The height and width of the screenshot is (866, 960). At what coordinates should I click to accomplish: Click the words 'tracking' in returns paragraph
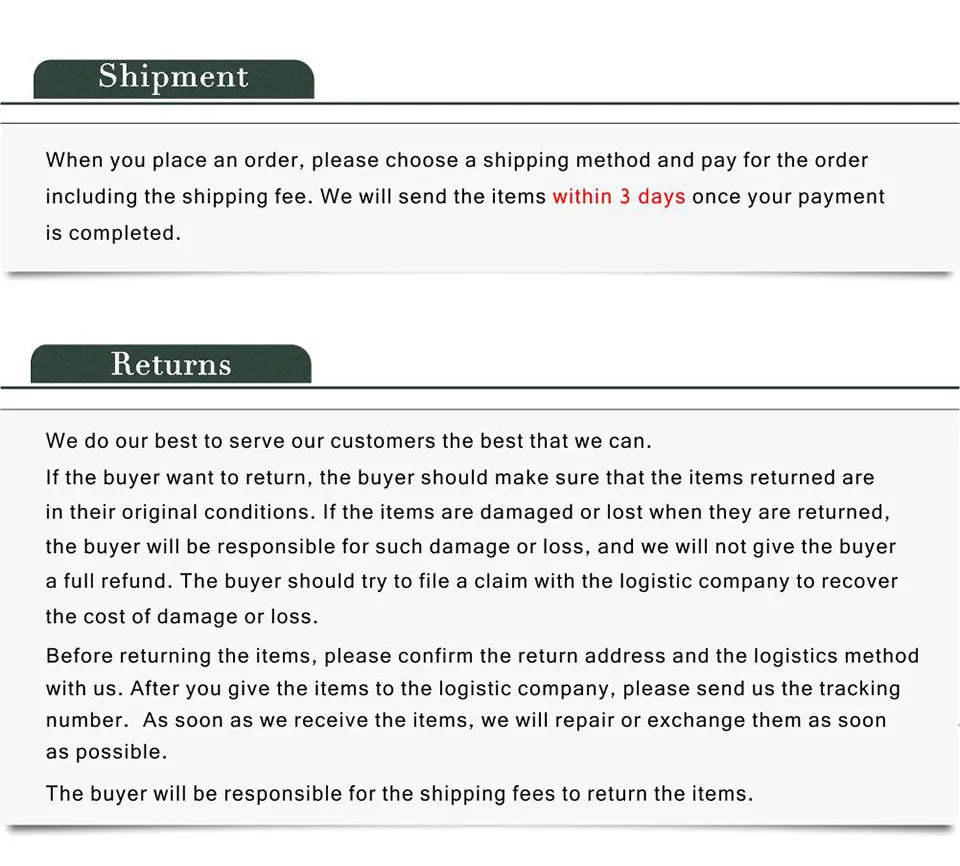(860, 689)
